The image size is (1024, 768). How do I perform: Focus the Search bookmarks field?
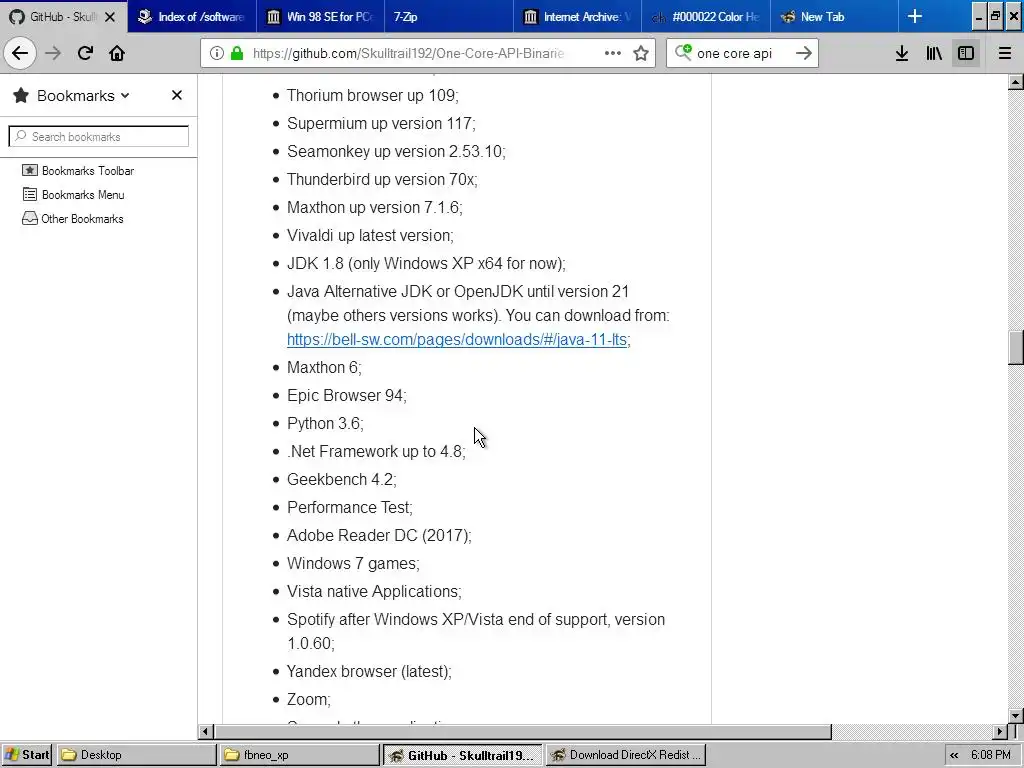coord(99,136)
